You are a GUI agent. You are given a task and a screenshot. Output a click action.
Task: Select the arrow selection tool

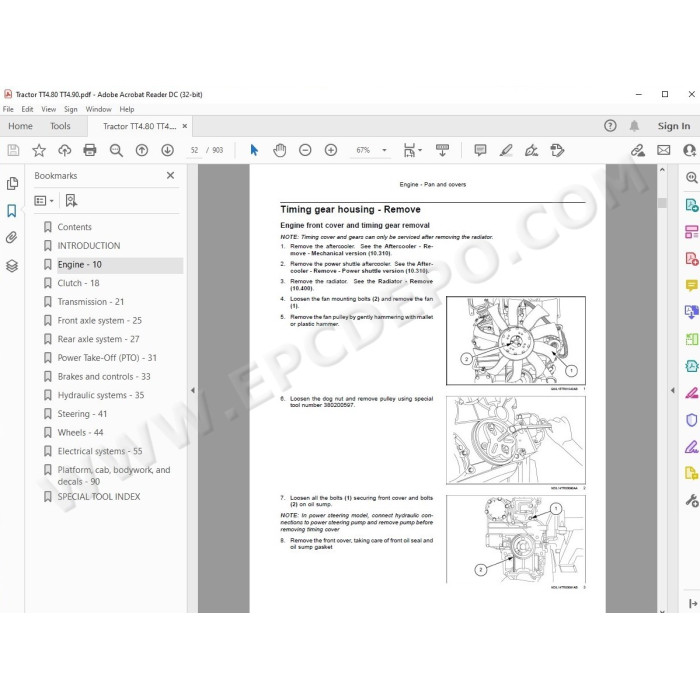254,150
